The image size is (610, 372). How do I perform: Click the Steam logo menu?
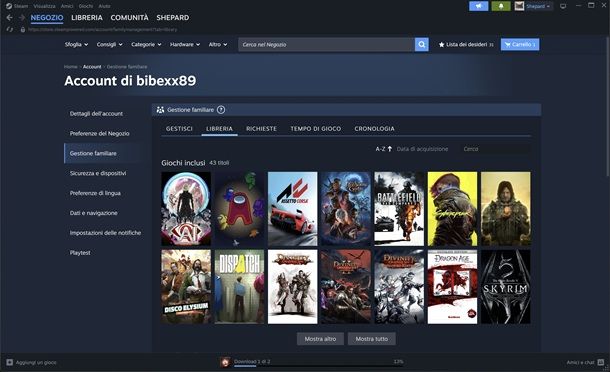coord(17,6)
